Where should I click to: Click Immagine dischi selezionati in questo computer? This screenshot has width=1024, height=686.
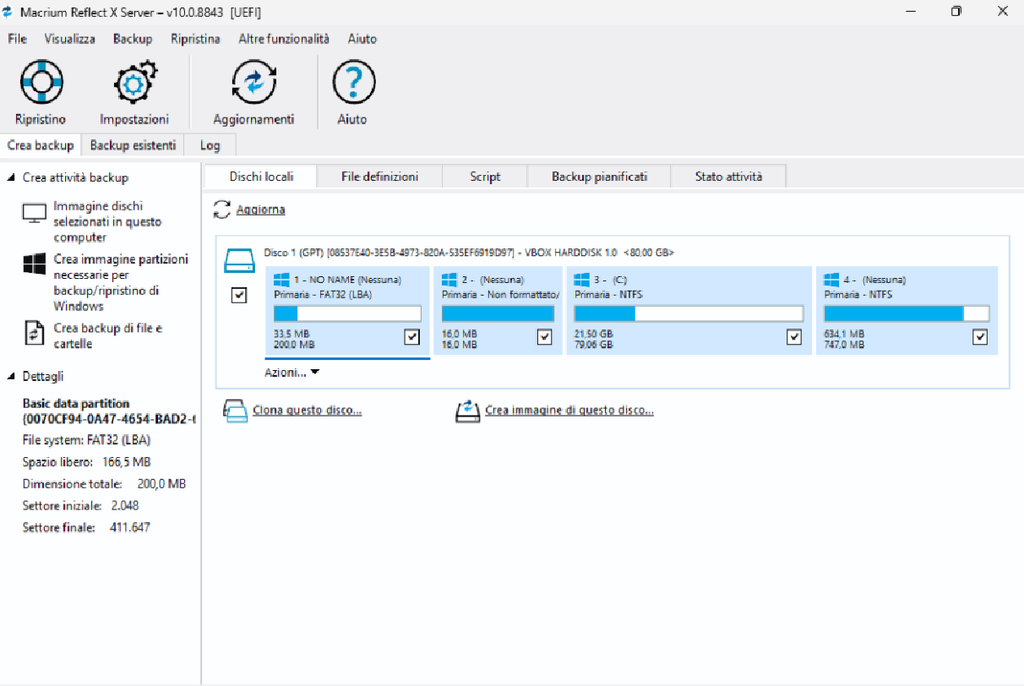(x=107, y=221)
